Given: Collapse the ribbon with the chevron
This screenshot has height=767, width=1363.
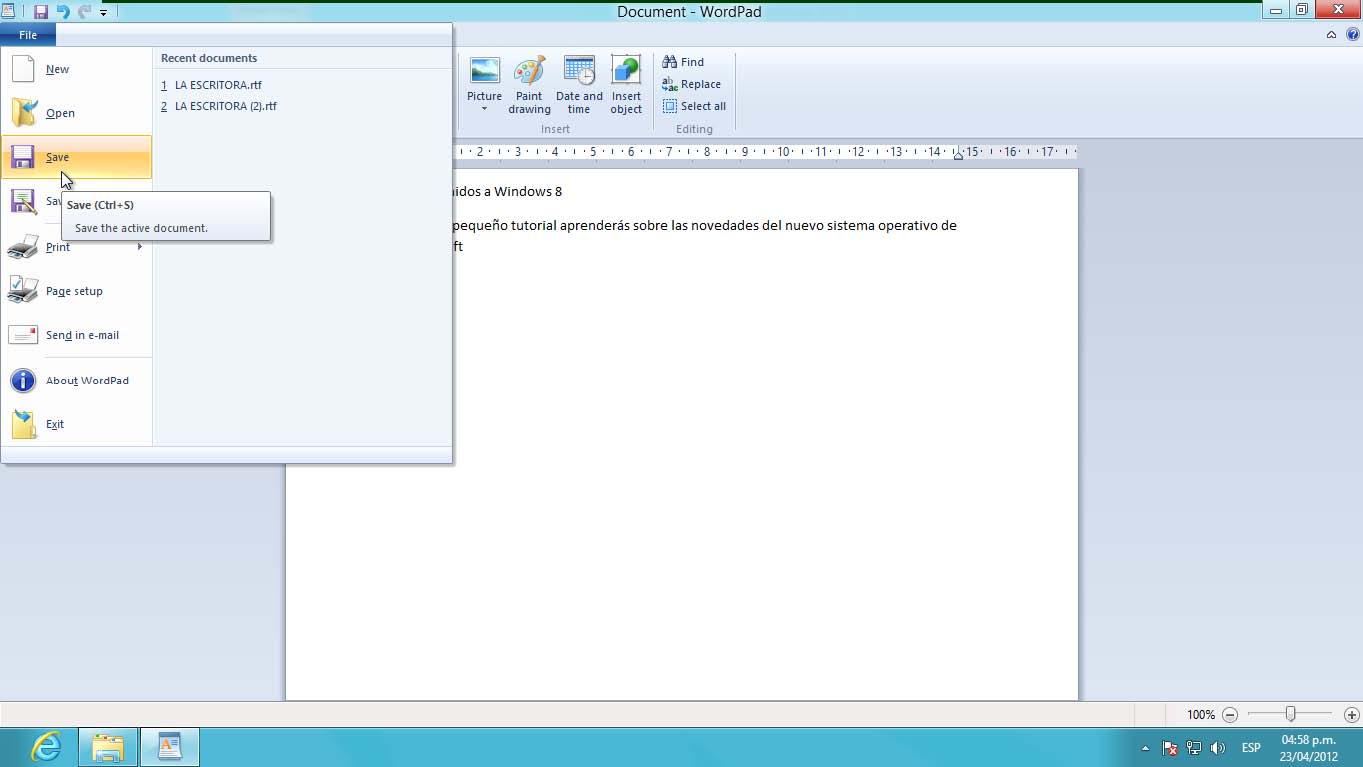Looking at the screenshot, I should click(x=1331, y=35).
